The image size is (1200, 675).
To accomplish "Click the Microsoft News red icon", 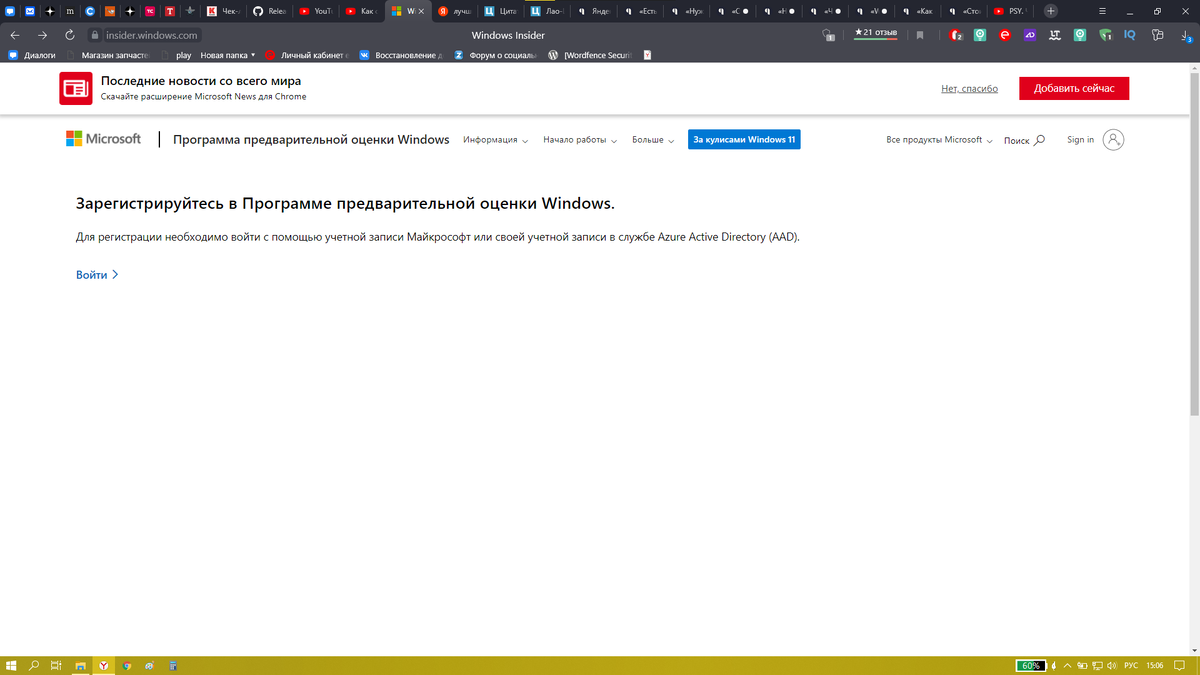I will [76, 88].
